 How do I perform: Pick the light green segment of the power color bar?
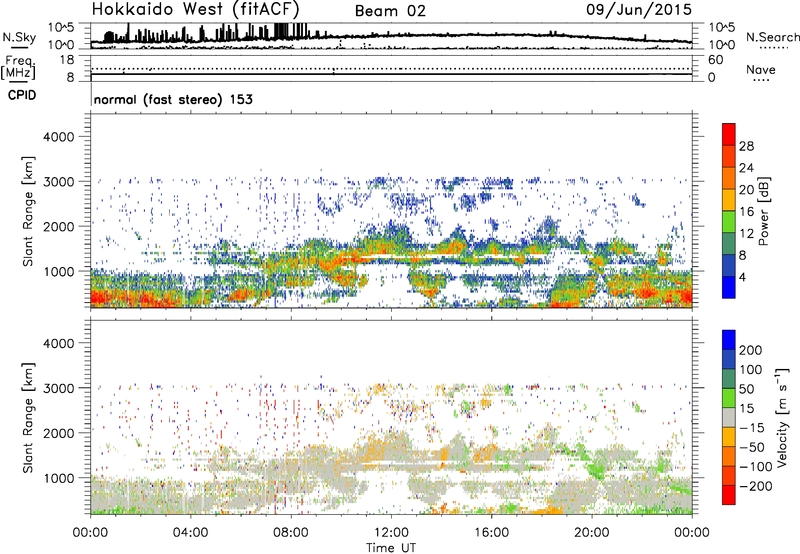pos(729,222)
